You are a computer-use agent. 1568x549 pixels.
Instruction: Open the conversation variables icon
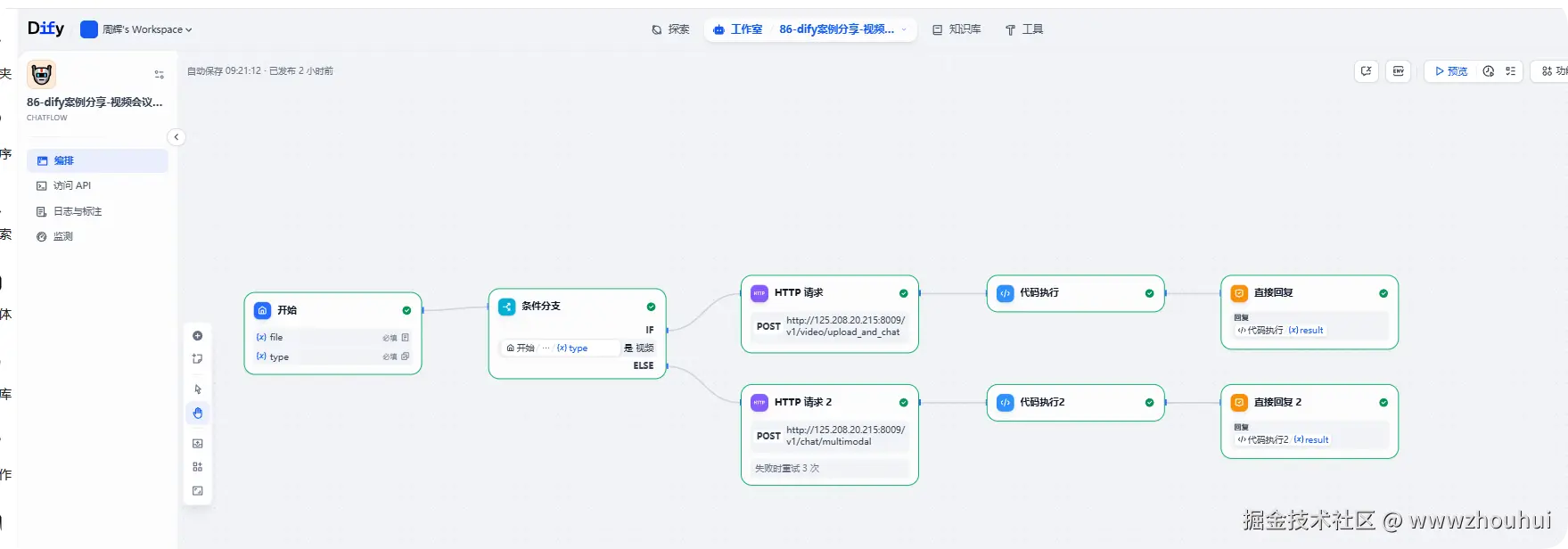(1366, 71)
